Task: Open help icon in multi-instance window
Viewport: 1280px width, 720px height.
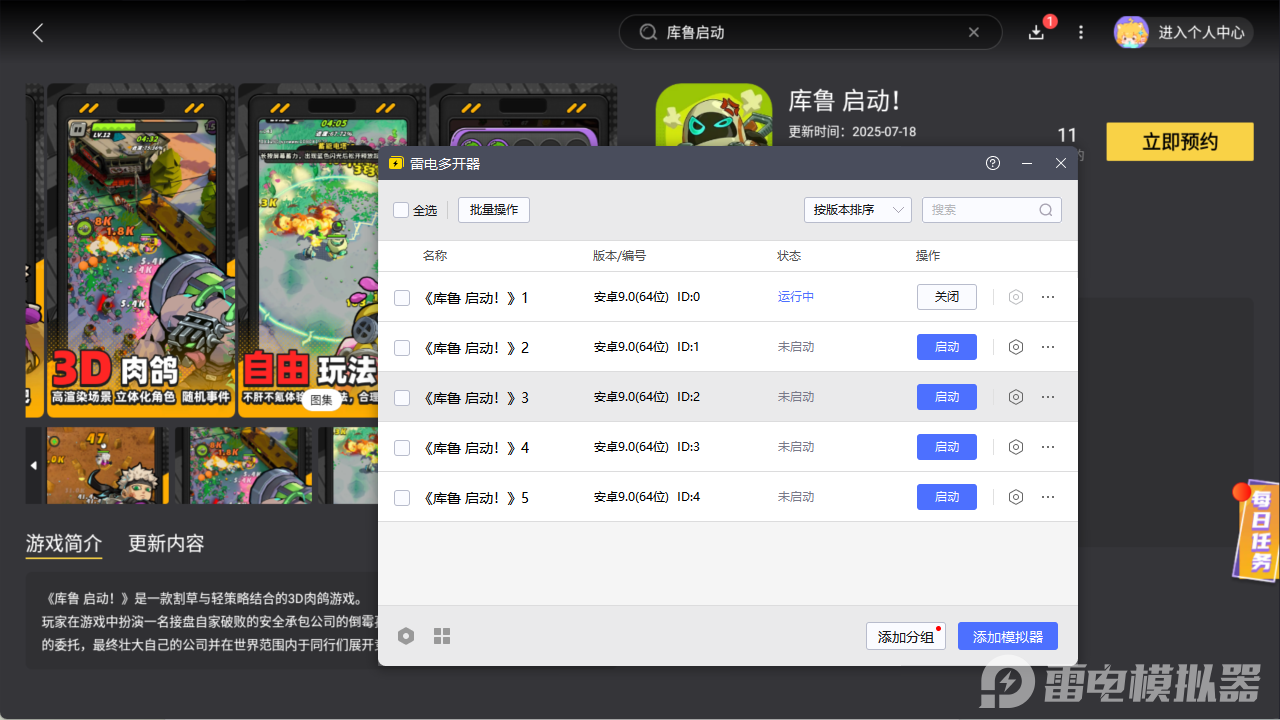Action: tap(993, 163)
